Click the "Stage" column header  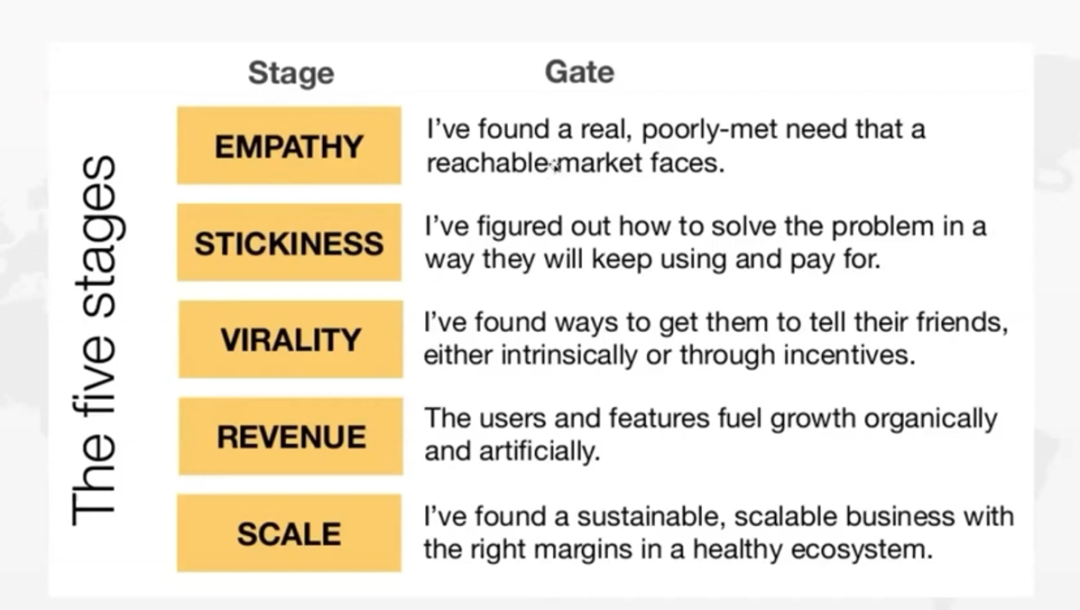(291, 73)
